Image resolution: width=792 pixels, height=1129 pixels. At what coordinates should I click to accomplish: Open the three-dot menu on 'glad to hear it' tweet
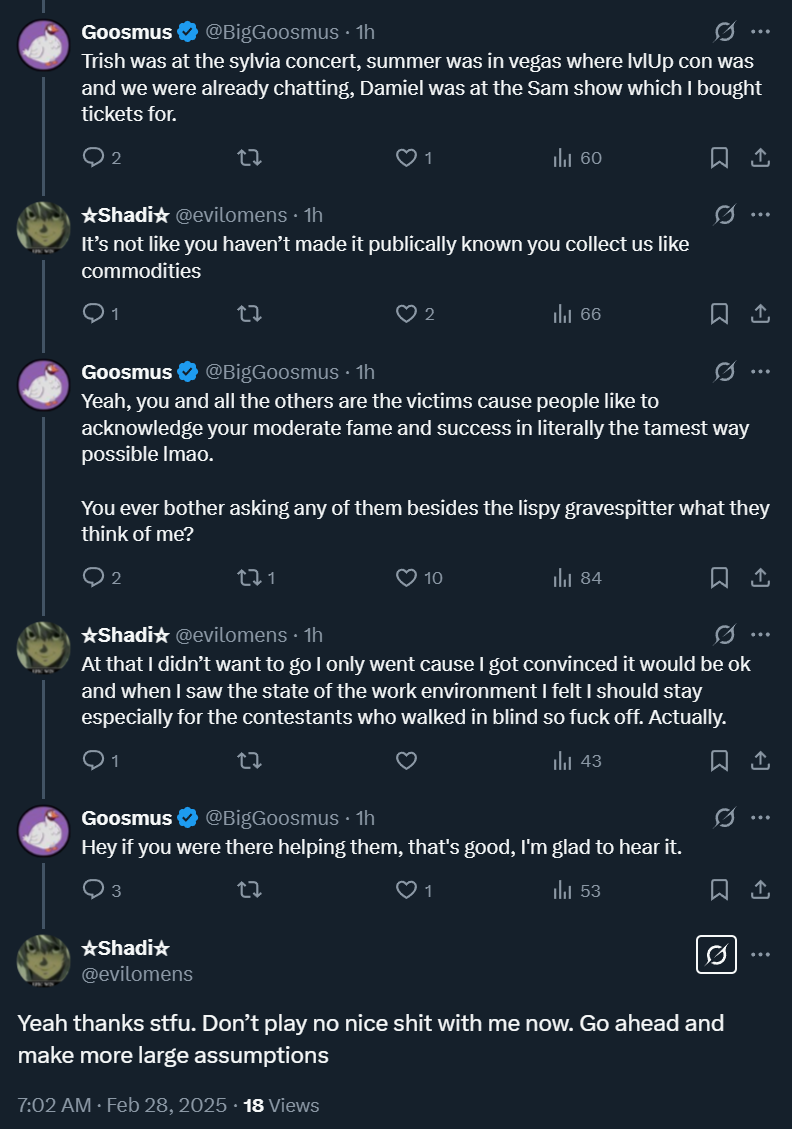coord(760,818)
